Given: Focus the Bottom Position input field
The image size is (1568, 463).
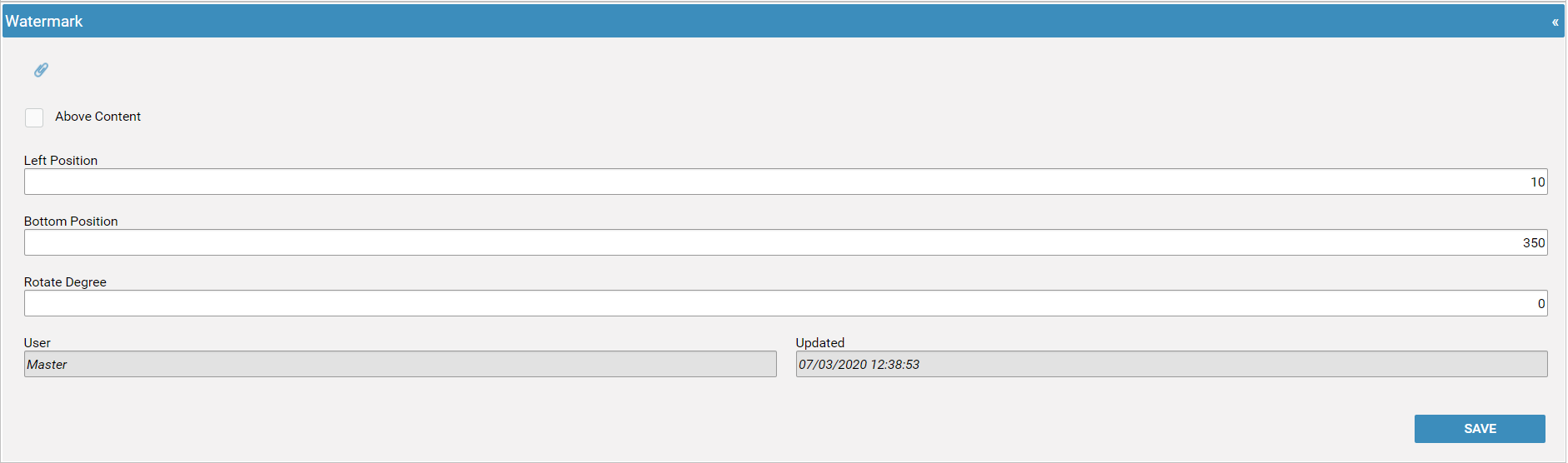Looking at the screenshot, I should pos(785,242).
